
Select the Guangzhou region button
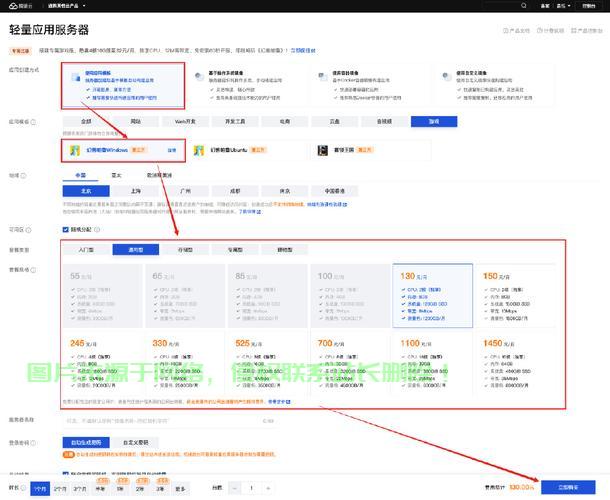coord(185,191)
